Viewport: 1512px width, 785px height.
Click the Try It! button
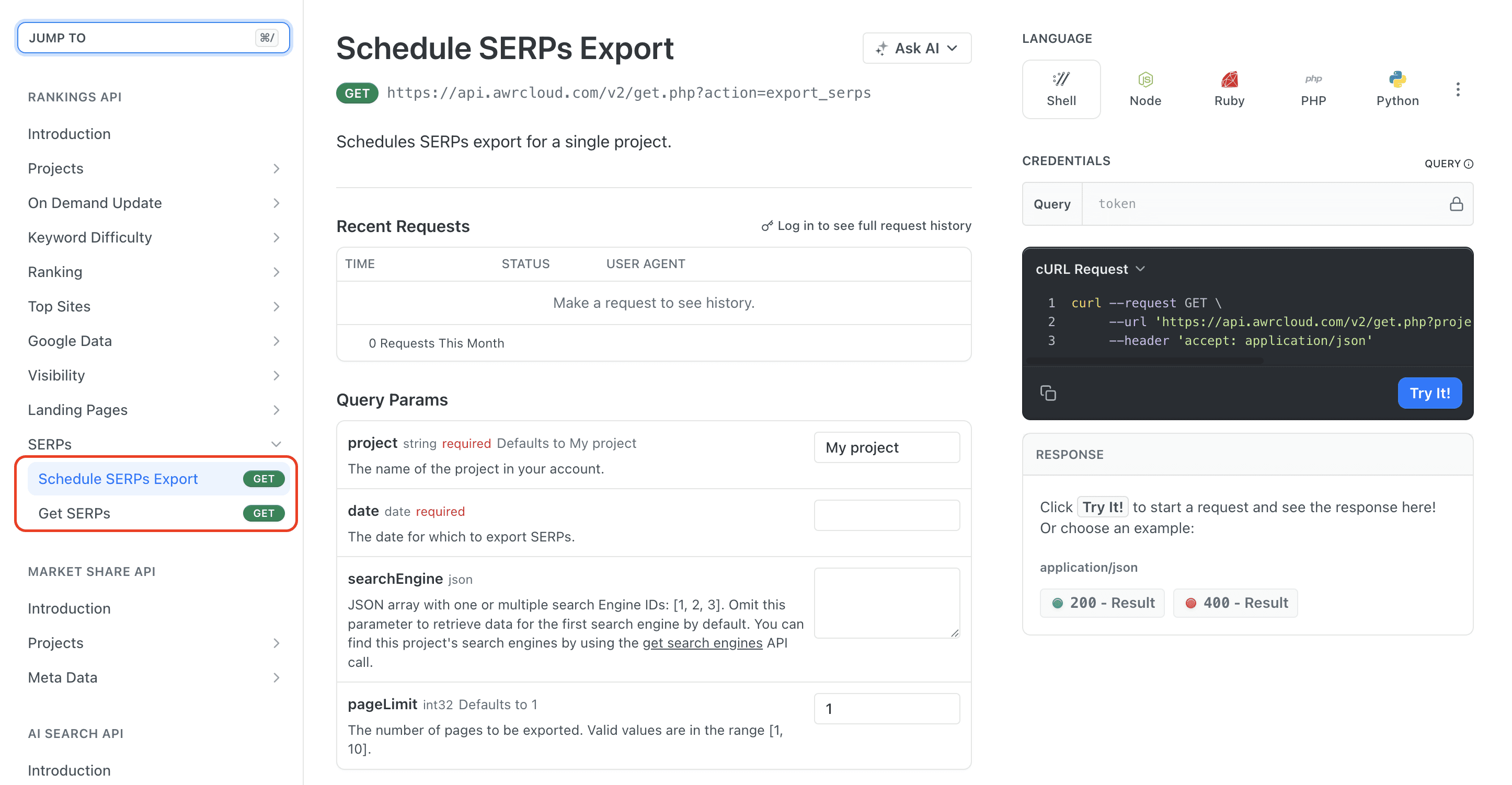1430,392
